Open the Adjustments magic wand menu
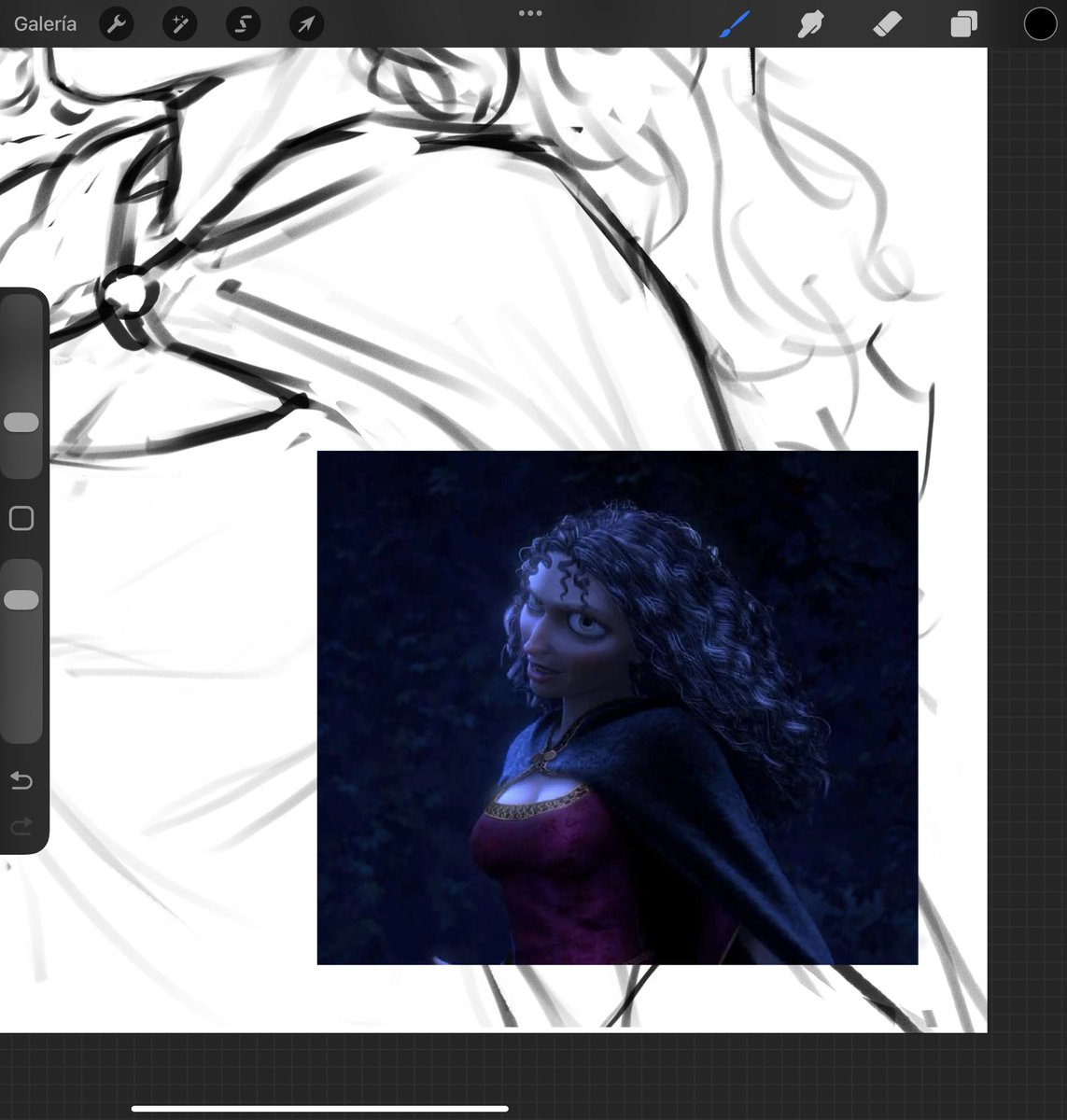 pos(179,24)
